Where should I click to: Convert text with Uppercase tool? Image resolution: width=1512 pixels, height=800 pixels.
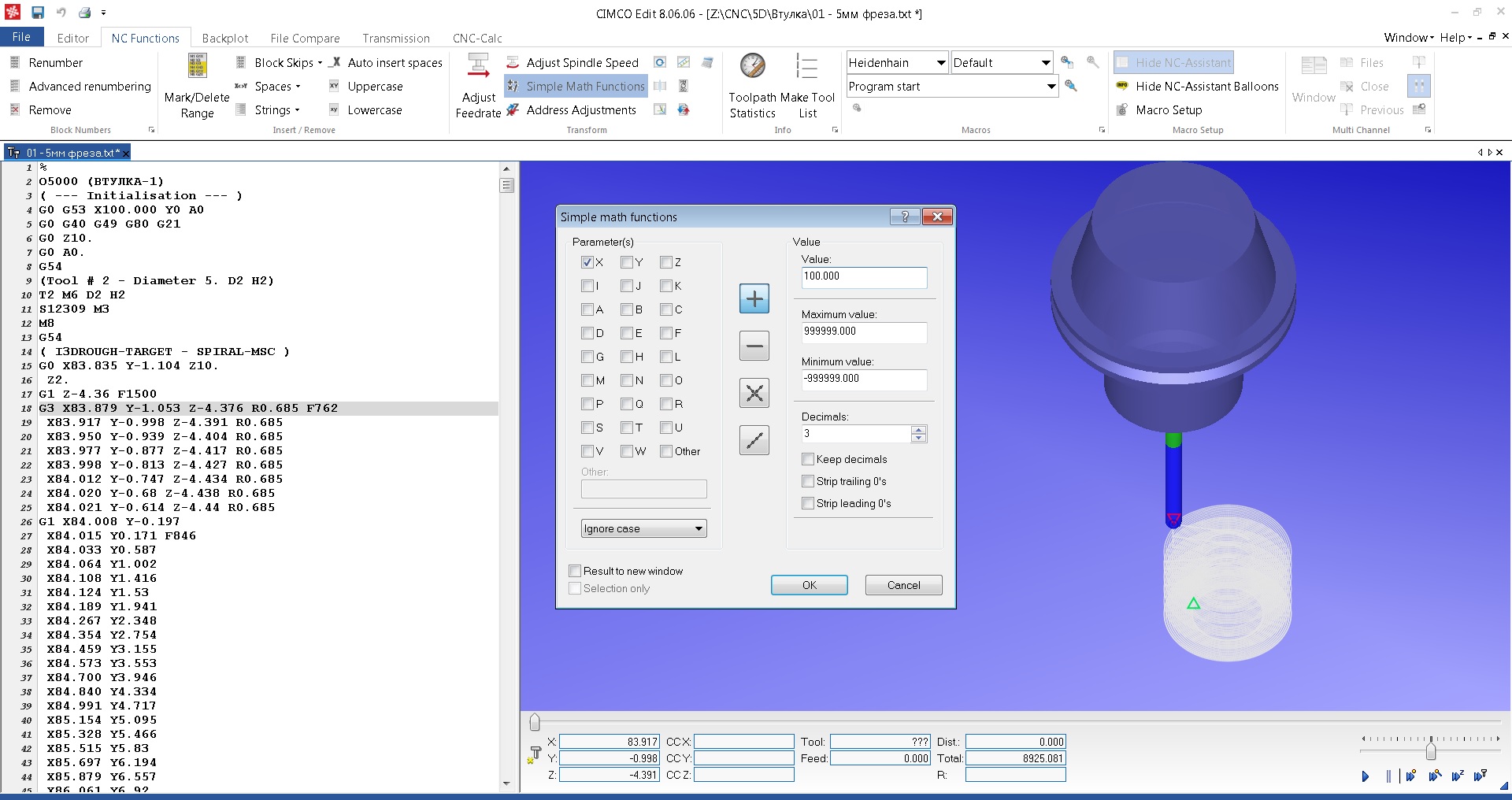tap(366, 87)
